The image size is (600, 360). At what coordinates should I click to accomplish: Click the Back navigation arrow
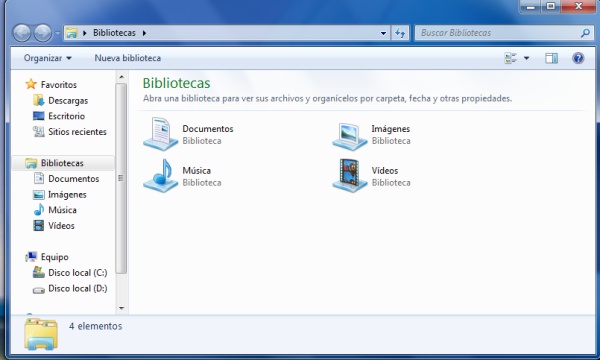21,33
